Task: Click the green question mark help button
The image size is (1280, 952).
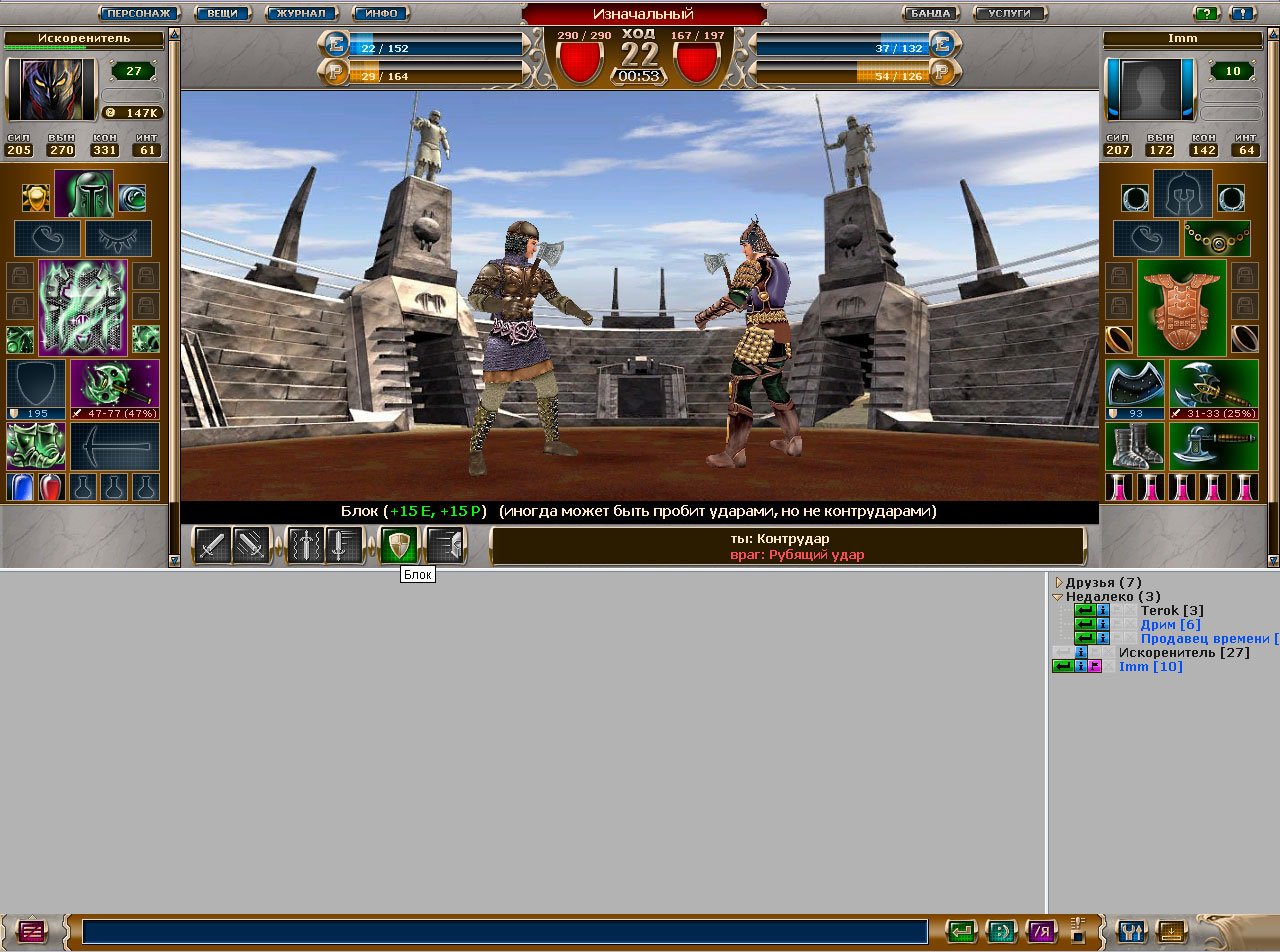Action: [1207, 14]
